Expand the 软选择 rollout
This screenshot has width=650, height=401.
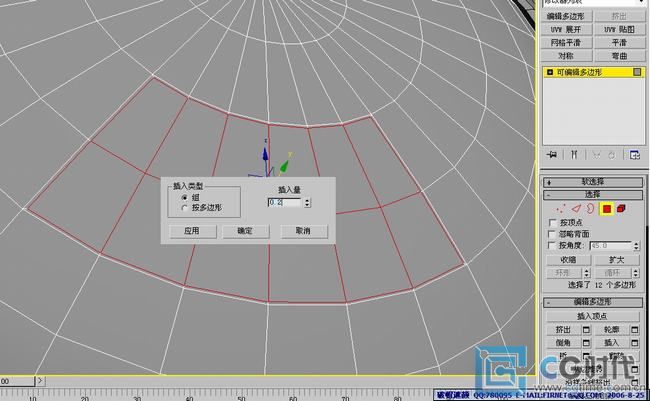[x=593, y=182]
